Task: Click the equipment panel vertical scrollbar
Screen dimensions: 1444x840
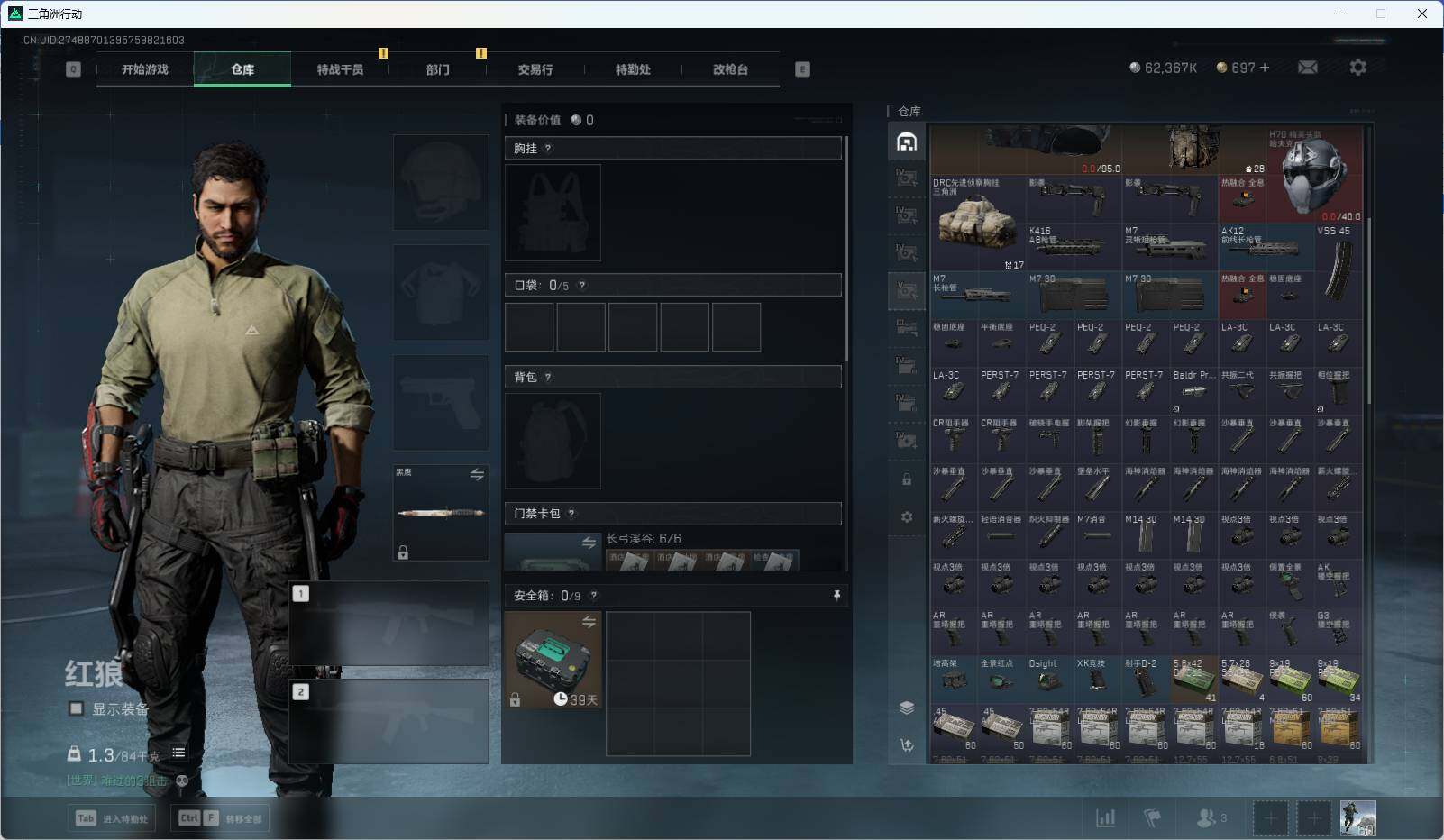Action: point(846,249)
